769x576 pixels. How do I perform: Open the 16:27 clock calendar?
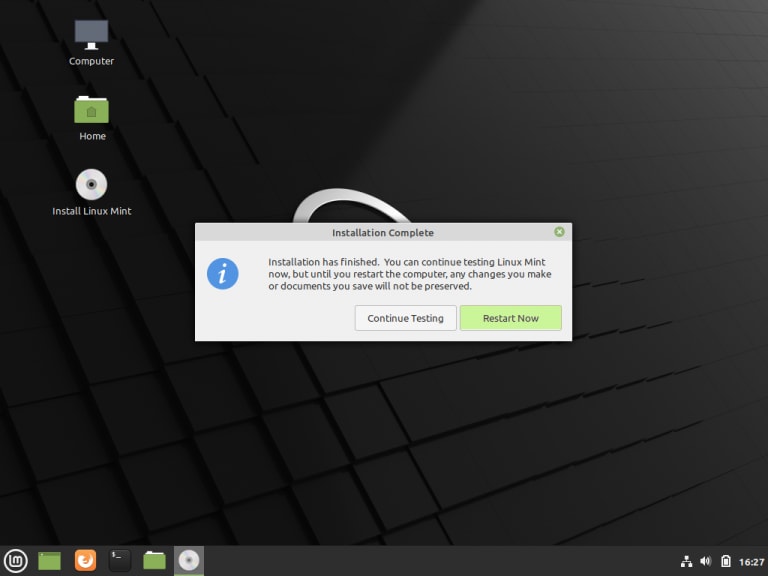[751, 562]
